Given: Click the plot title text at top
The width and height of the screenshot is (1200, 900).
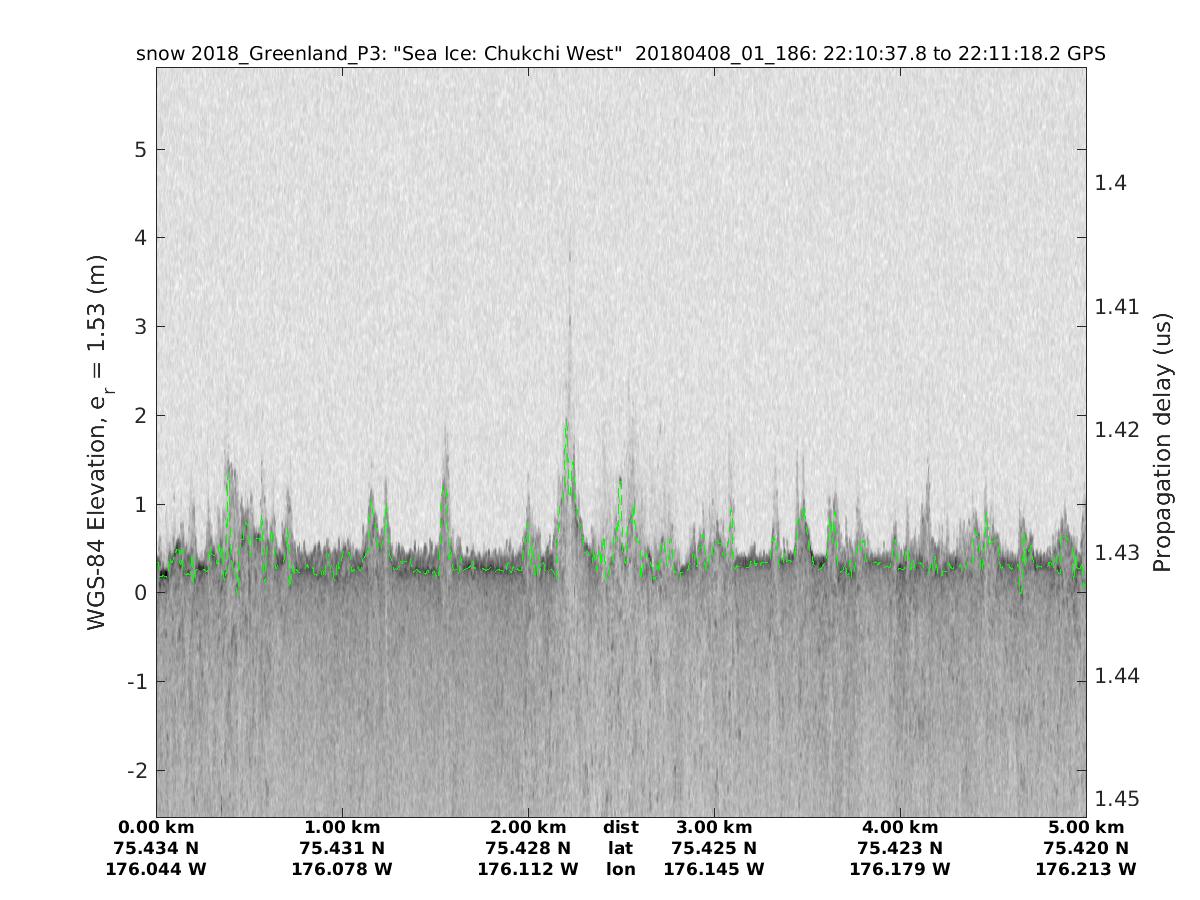Looking at the screenshot, I should tap(620, 54).
